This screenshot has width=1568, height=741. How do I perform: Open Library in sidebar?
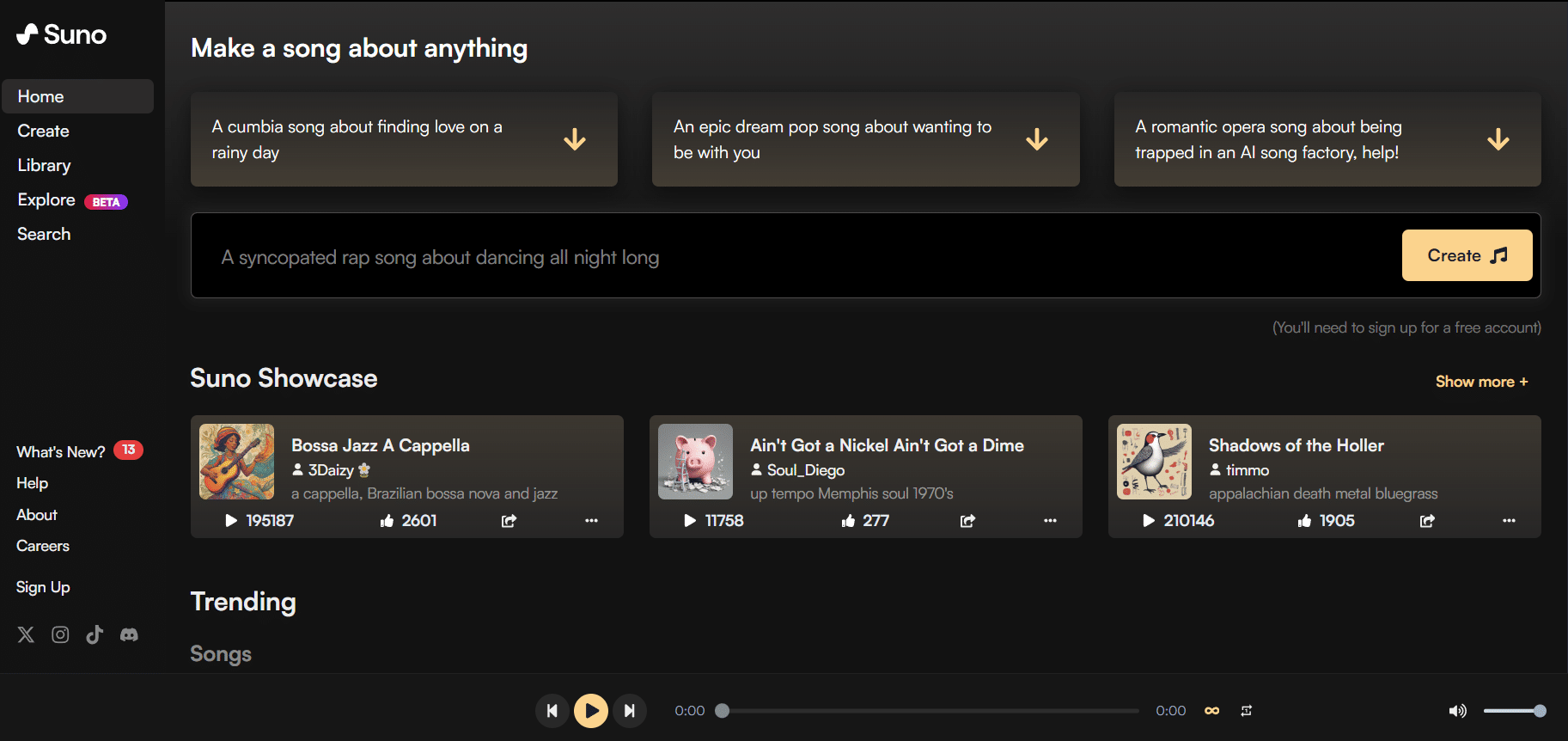coord(44,165)
